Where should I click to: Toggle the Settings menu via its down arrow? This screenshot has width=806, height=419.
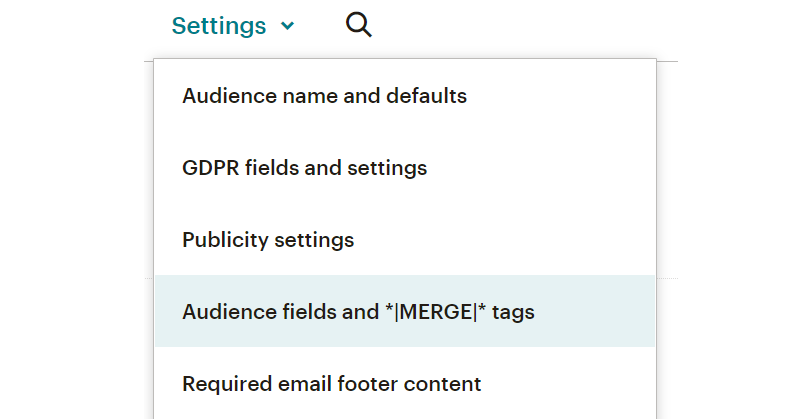tap(288, 26)
